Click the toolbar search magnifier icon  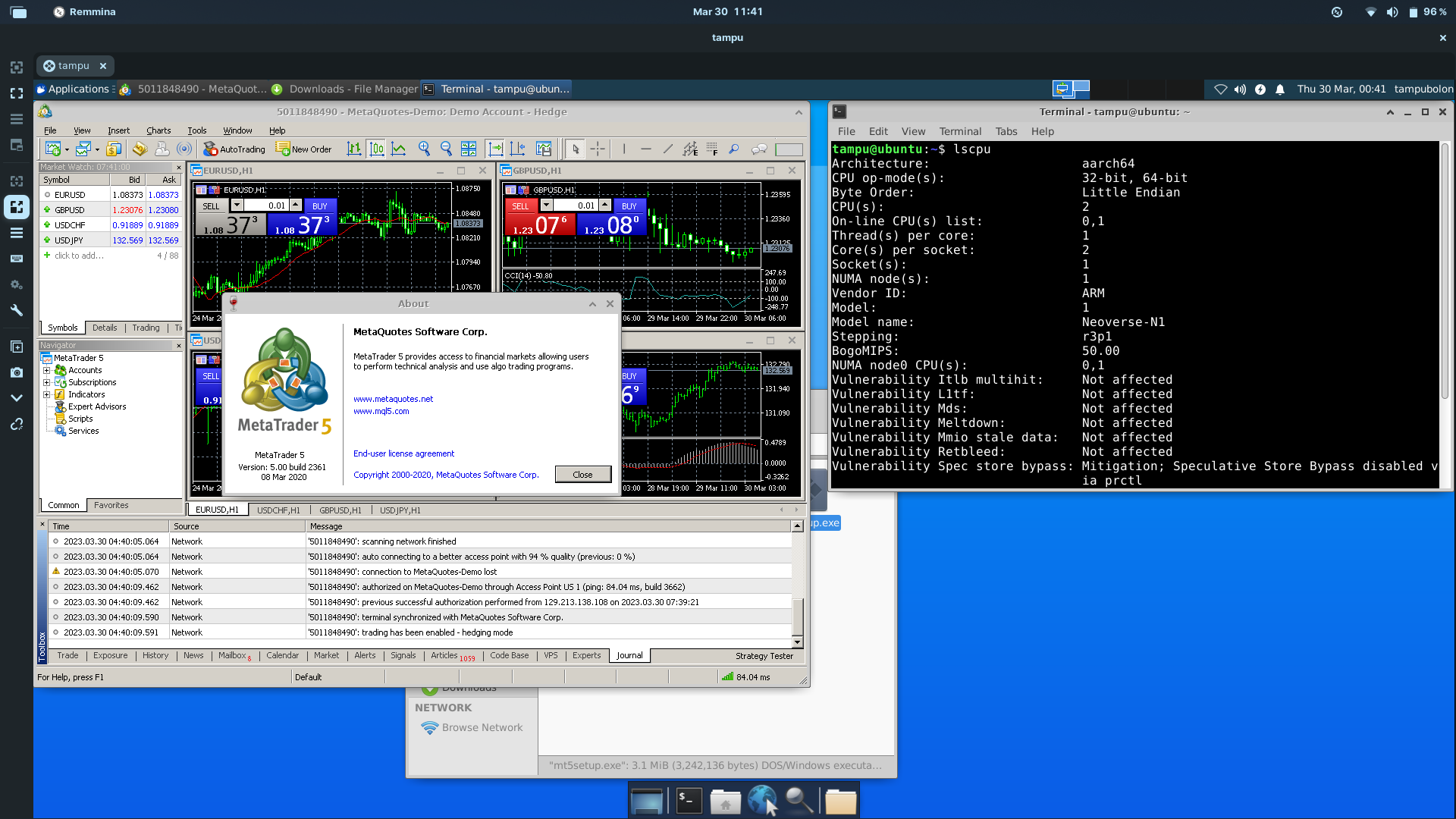point(734,149)
